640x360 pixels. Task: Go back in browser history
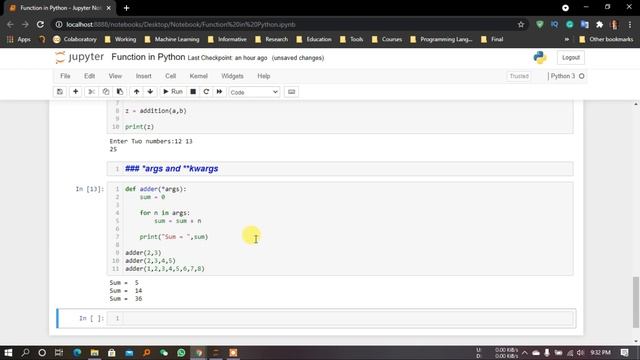[x=10, y=24]
